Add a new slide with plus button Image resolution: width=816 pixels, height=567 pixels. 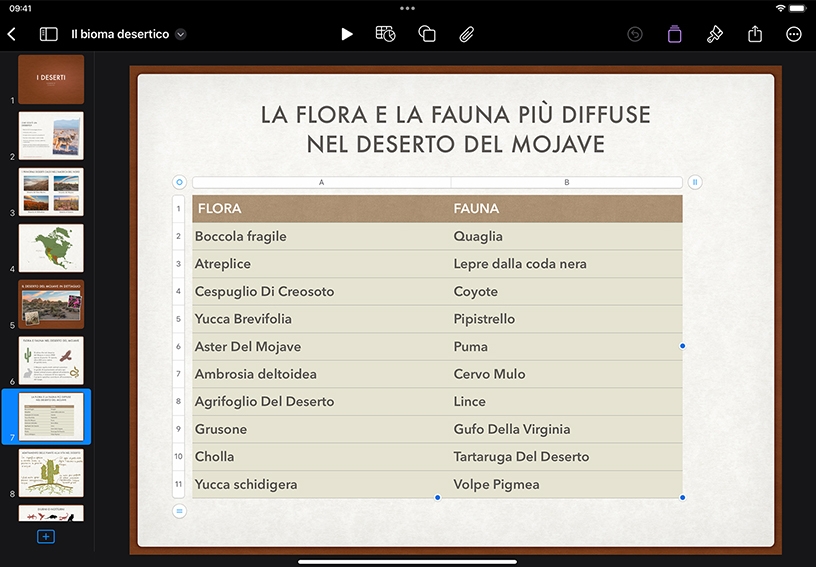[x=46, y=536]
